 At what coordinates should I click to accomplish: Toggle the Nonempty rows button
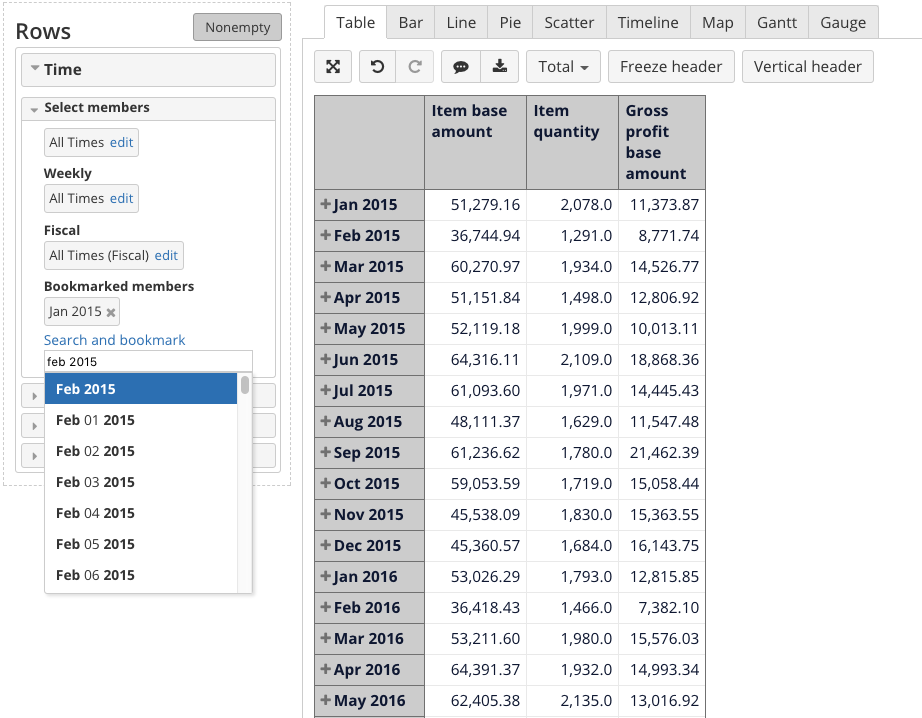tap(237, 28)
